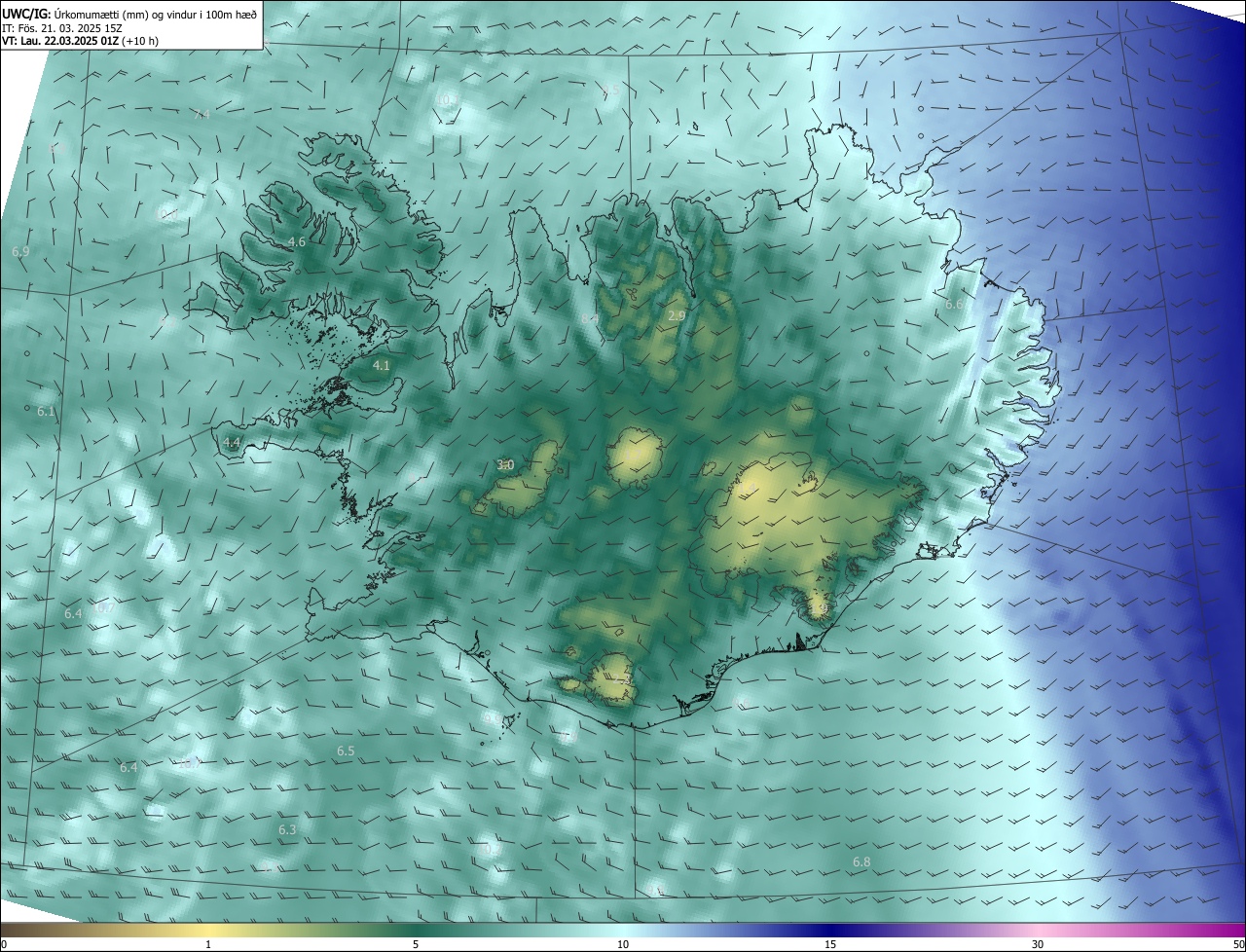Click the 4.4 value on Snæfellsnes peninsula
Screen dimensions: 1246x952
point(231,442)
